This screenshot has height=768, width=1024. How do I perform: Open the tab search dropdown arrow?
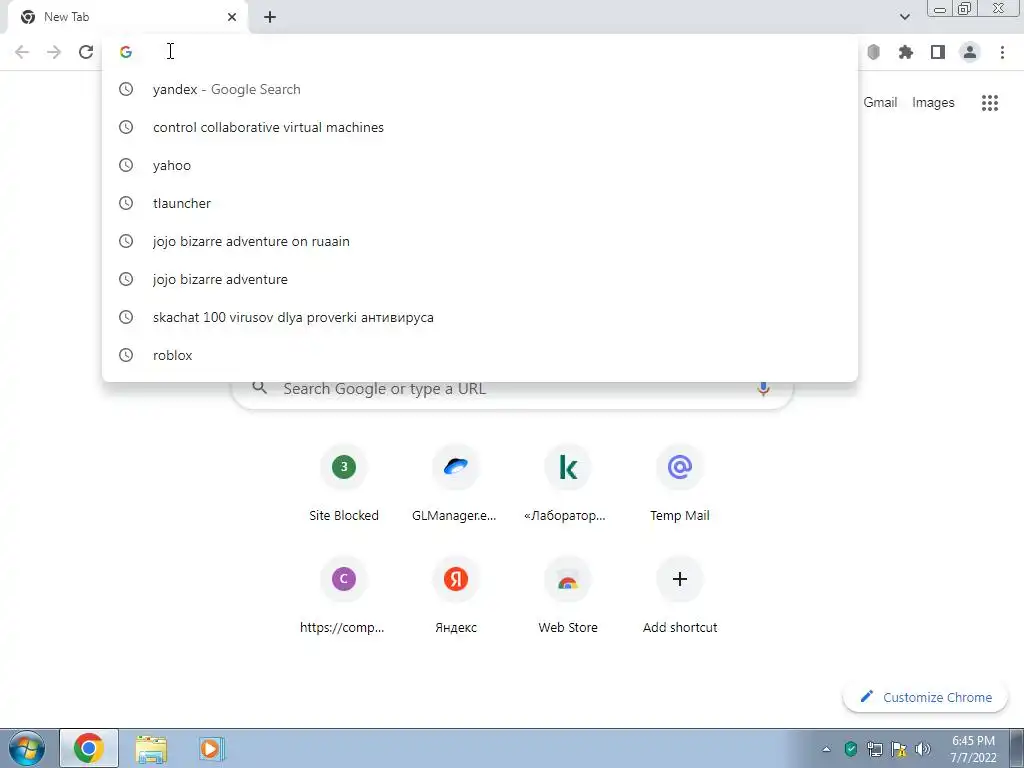tap(904, 17)
